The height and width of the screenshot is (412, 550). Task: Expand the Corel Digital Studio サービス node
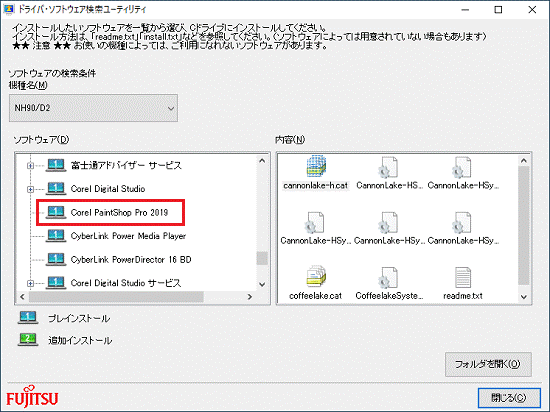[31, 283]
